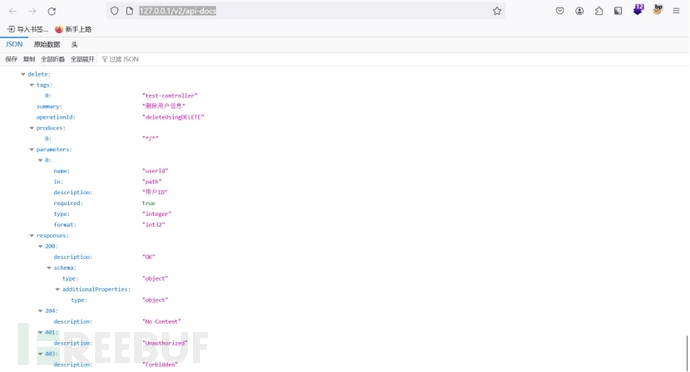Collapse the responses node
The image size is (690, 372).
point(32,236)
